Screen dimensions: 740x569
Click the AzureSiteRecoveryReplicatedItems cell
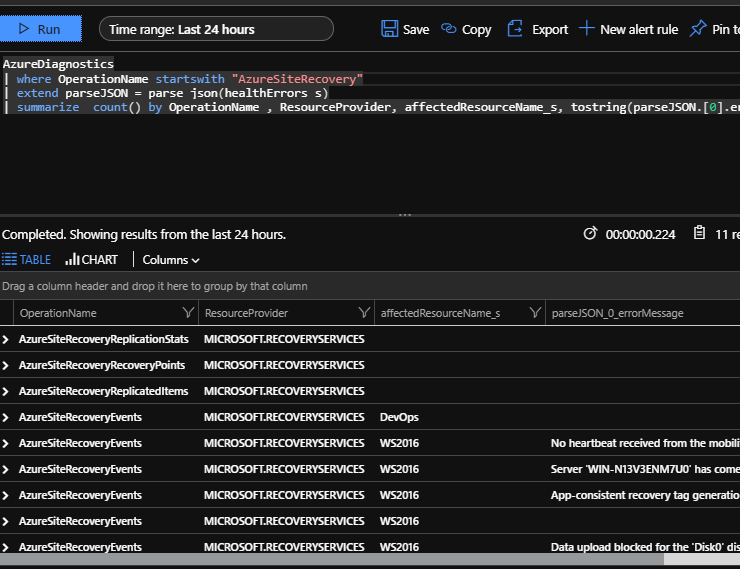pyautogui.click(x=103, y=391)
